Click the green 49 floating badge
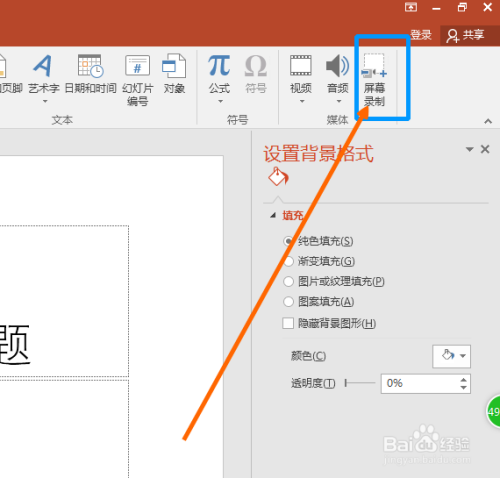This screenshot has height=478, width=500. tap(493, 412)
